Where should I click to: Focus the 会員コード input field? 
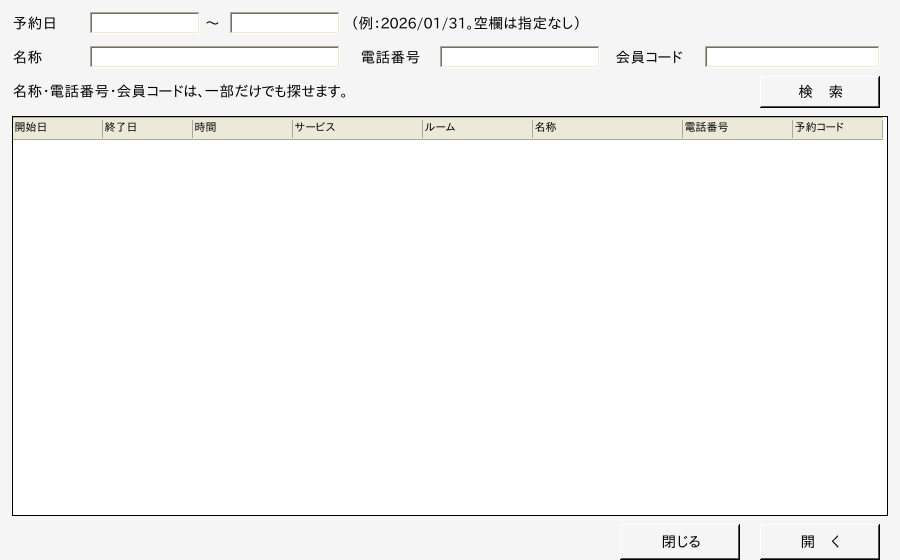pyautogui.click(x=792, y=57)
